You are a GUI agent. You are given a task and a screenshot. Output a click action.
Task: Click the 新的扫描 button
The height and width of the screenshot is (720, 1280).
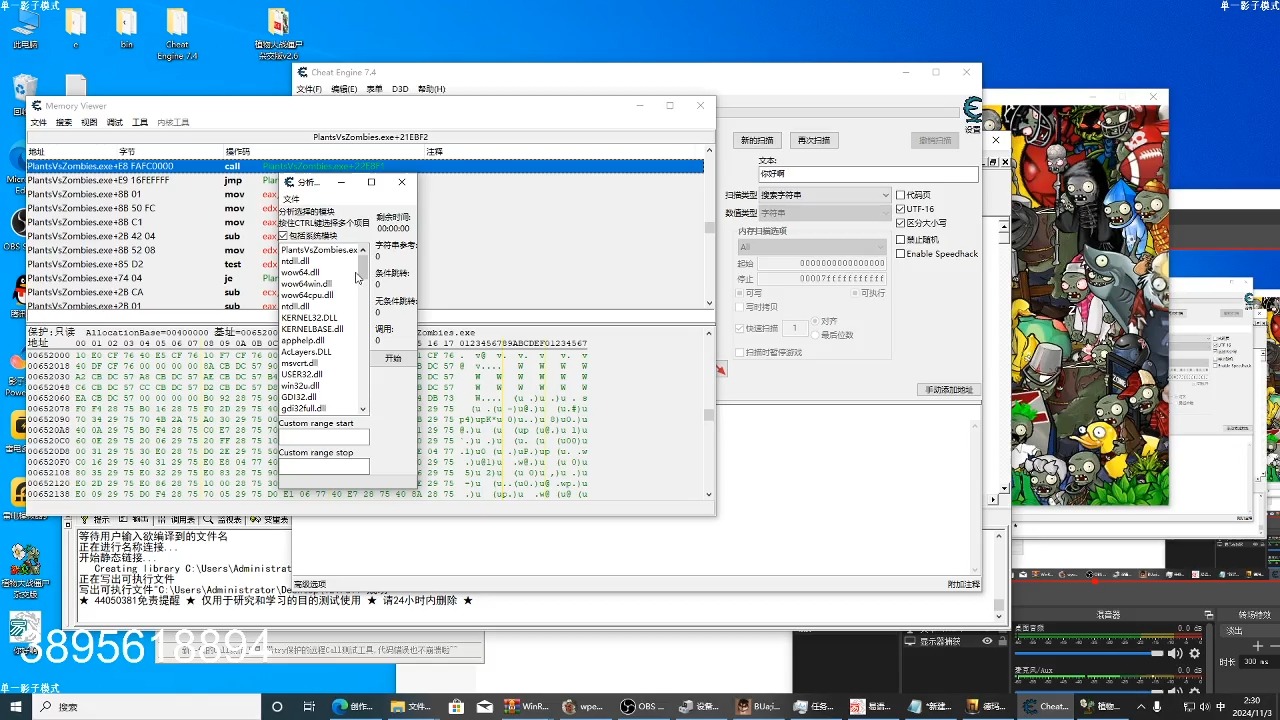tap(757, 140)
